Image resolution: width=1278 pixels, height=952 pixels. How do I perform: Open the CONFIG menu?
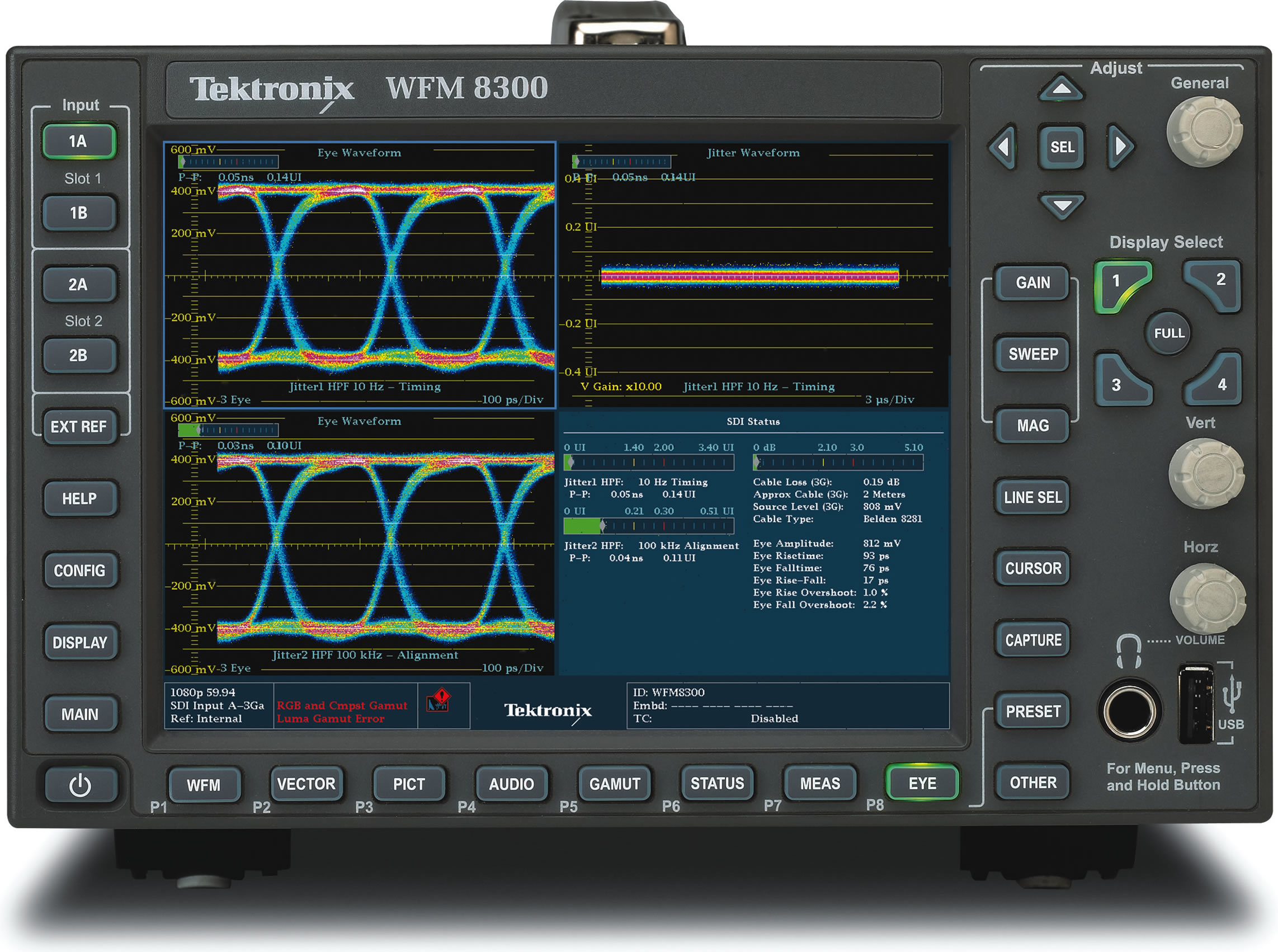tap(79, 571)
